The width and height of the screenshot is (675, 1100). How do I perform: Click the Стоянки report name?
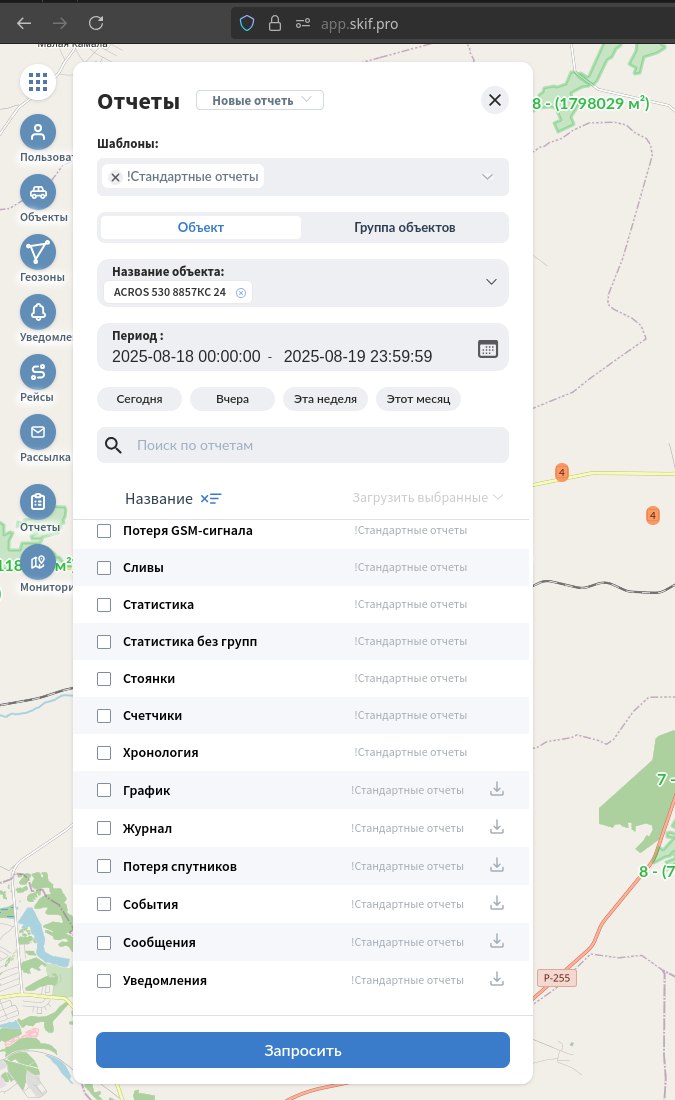click(149, 679)
